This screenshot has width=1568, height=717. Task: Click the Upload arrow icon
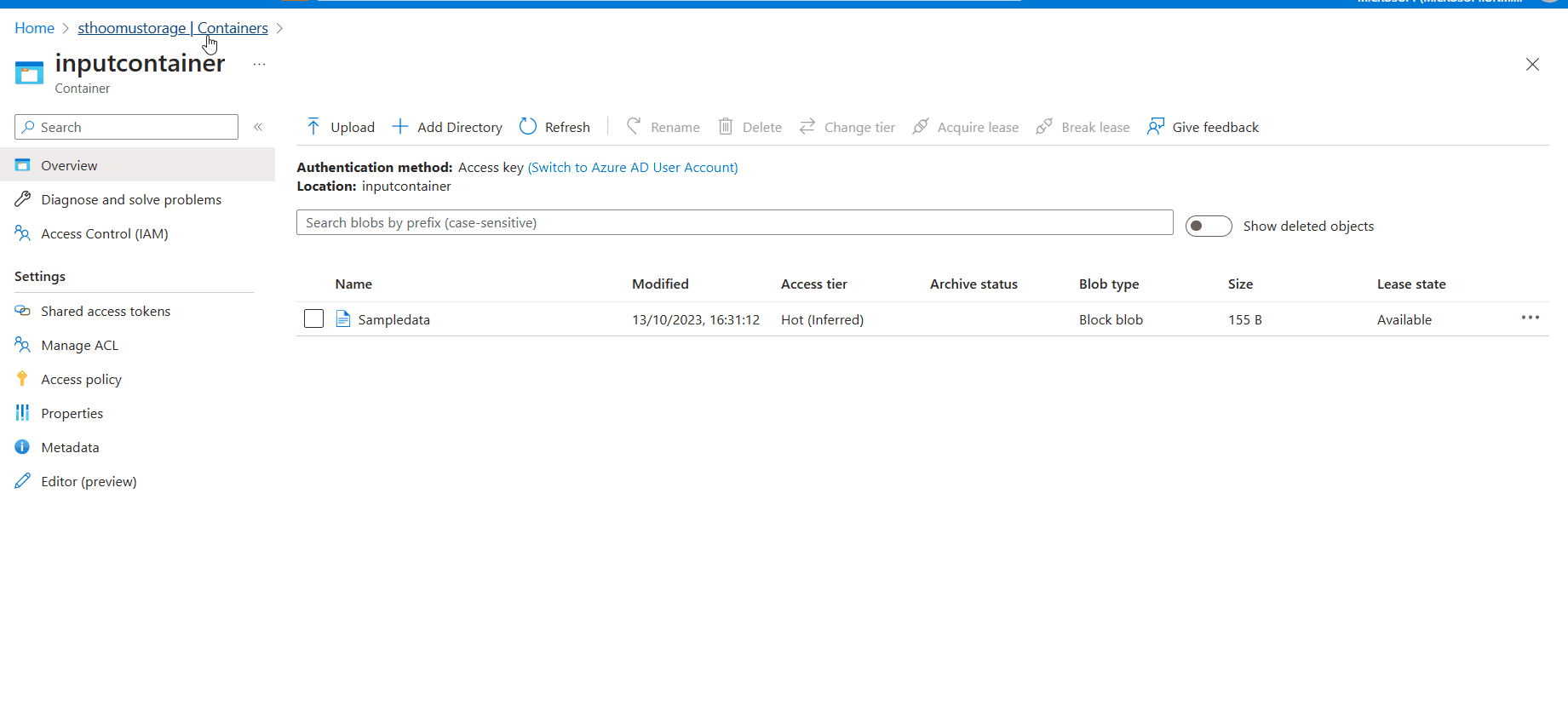coord(313,127)
